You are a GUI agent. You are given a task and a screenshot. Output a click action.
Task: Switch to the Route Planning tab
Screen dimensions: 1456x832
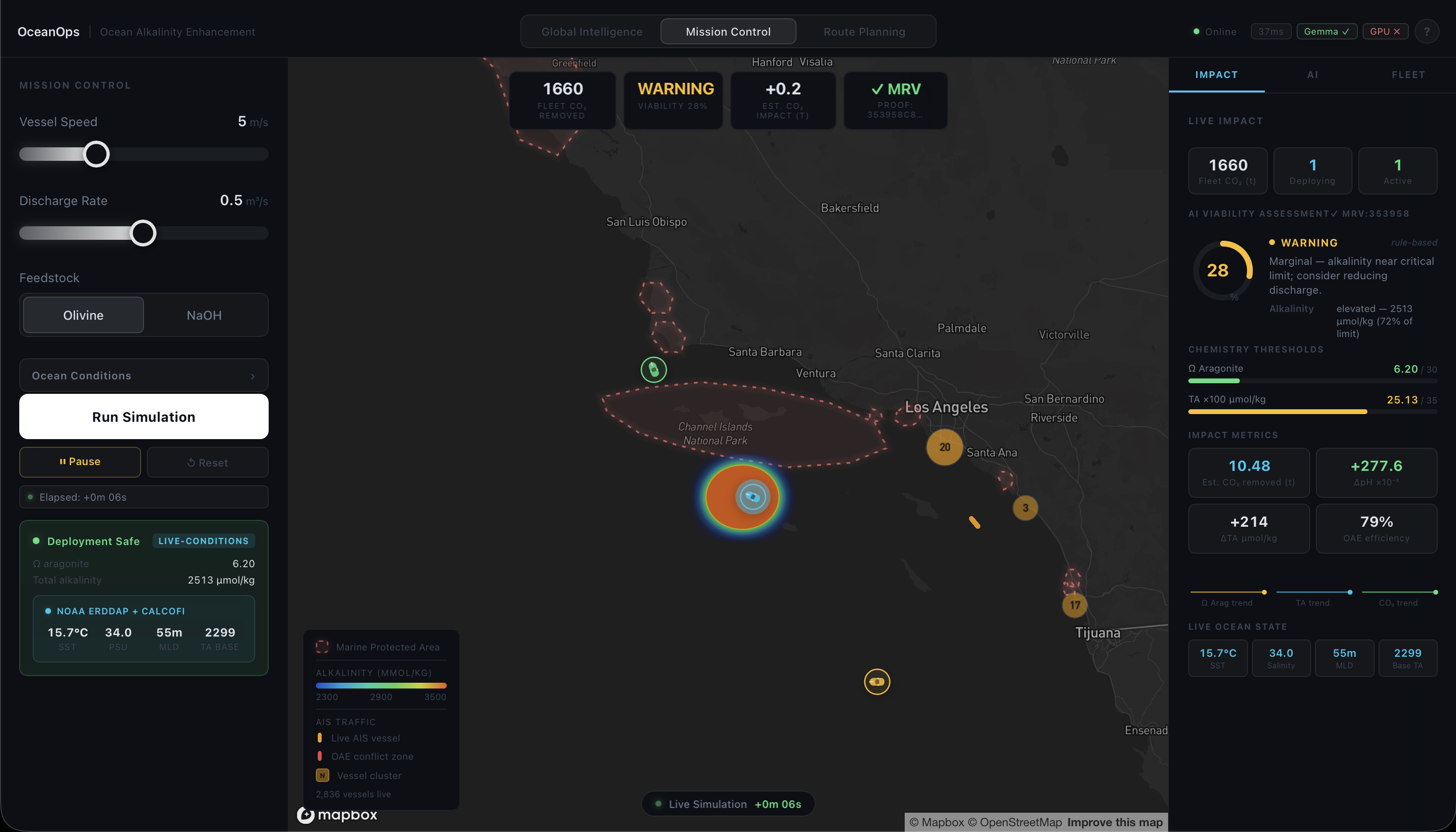point(863,31)
